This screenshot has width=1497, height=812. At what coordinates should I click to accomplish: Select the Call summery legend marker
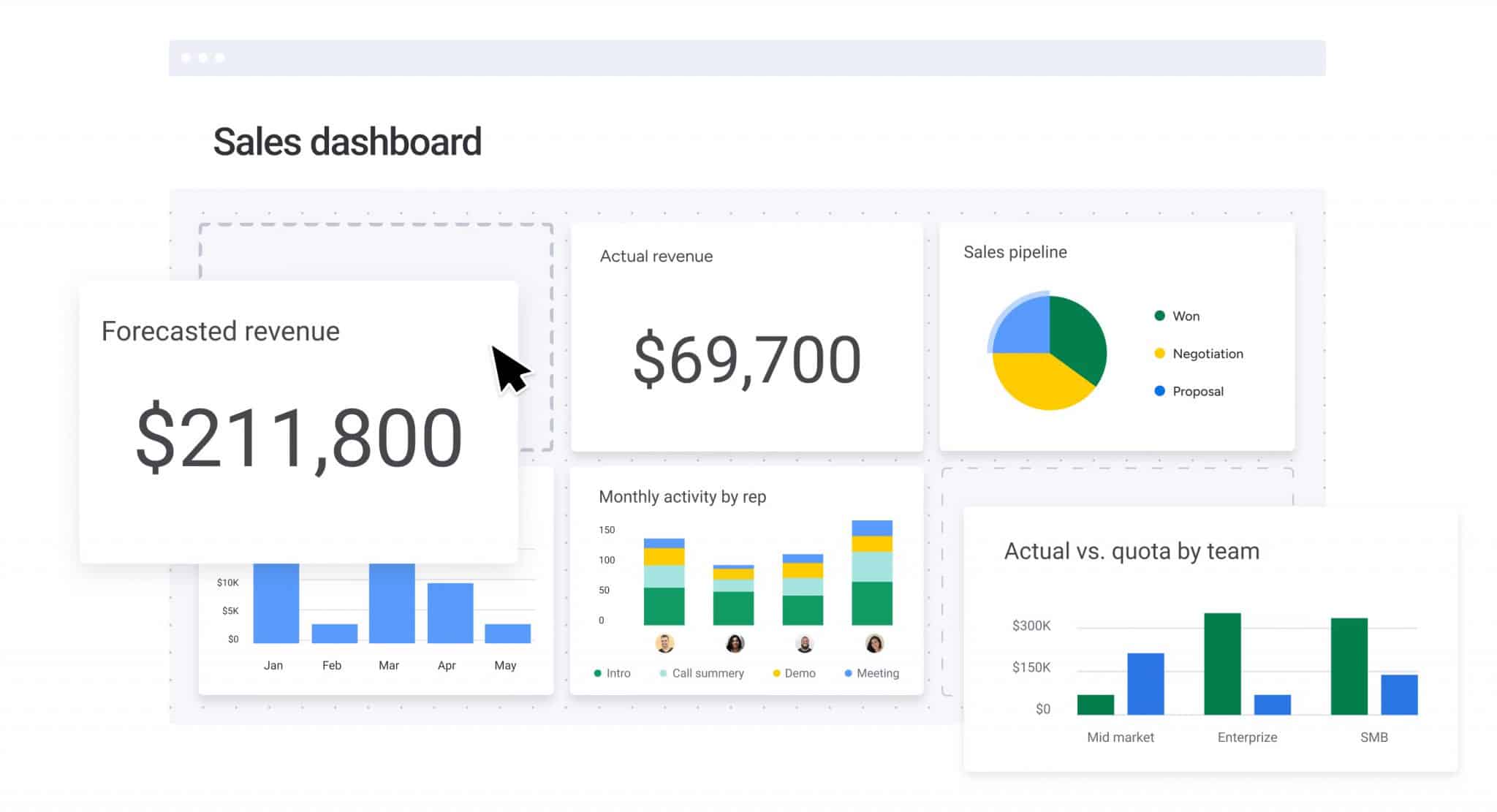tap(662, 672)
